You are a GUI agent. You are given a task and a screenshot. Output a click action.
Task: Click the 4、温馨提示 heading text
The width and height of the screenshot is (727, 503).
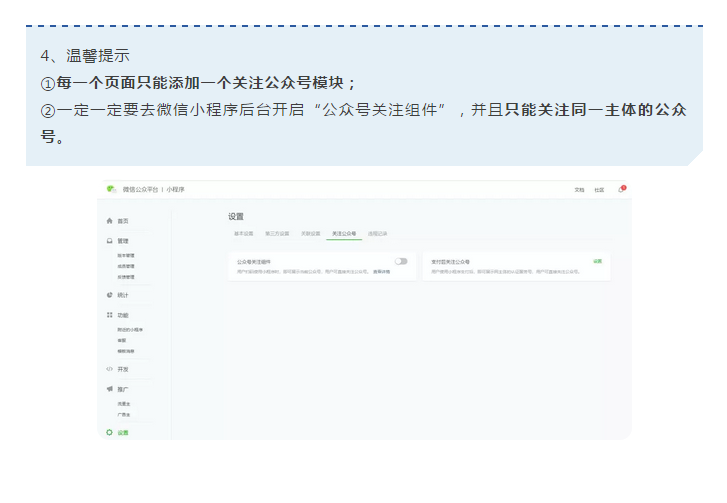[x=85, y=56]
